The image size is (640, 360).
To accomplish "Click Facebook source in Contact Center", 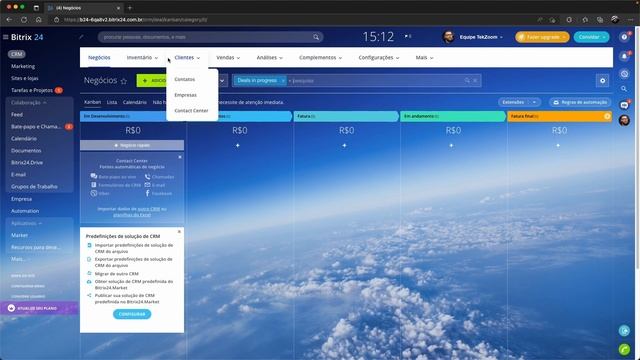I will [158, 193].
